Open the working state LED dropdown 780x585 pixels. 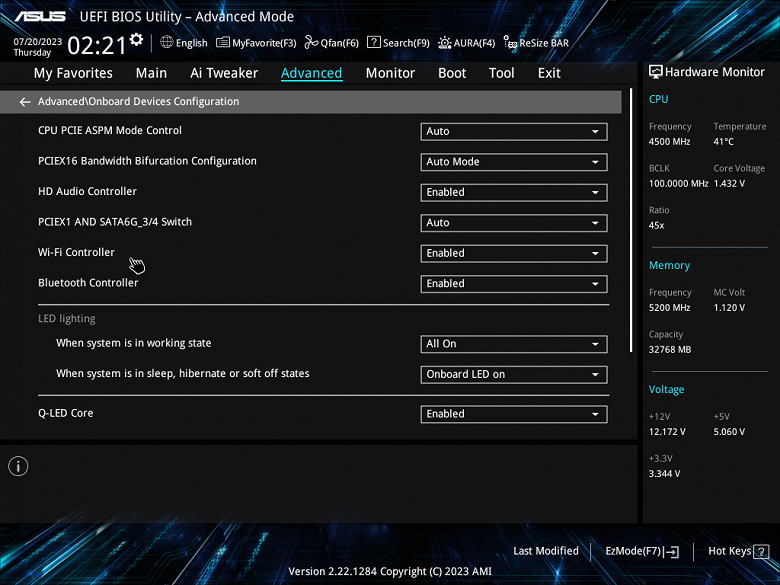(x=514, y=344)
